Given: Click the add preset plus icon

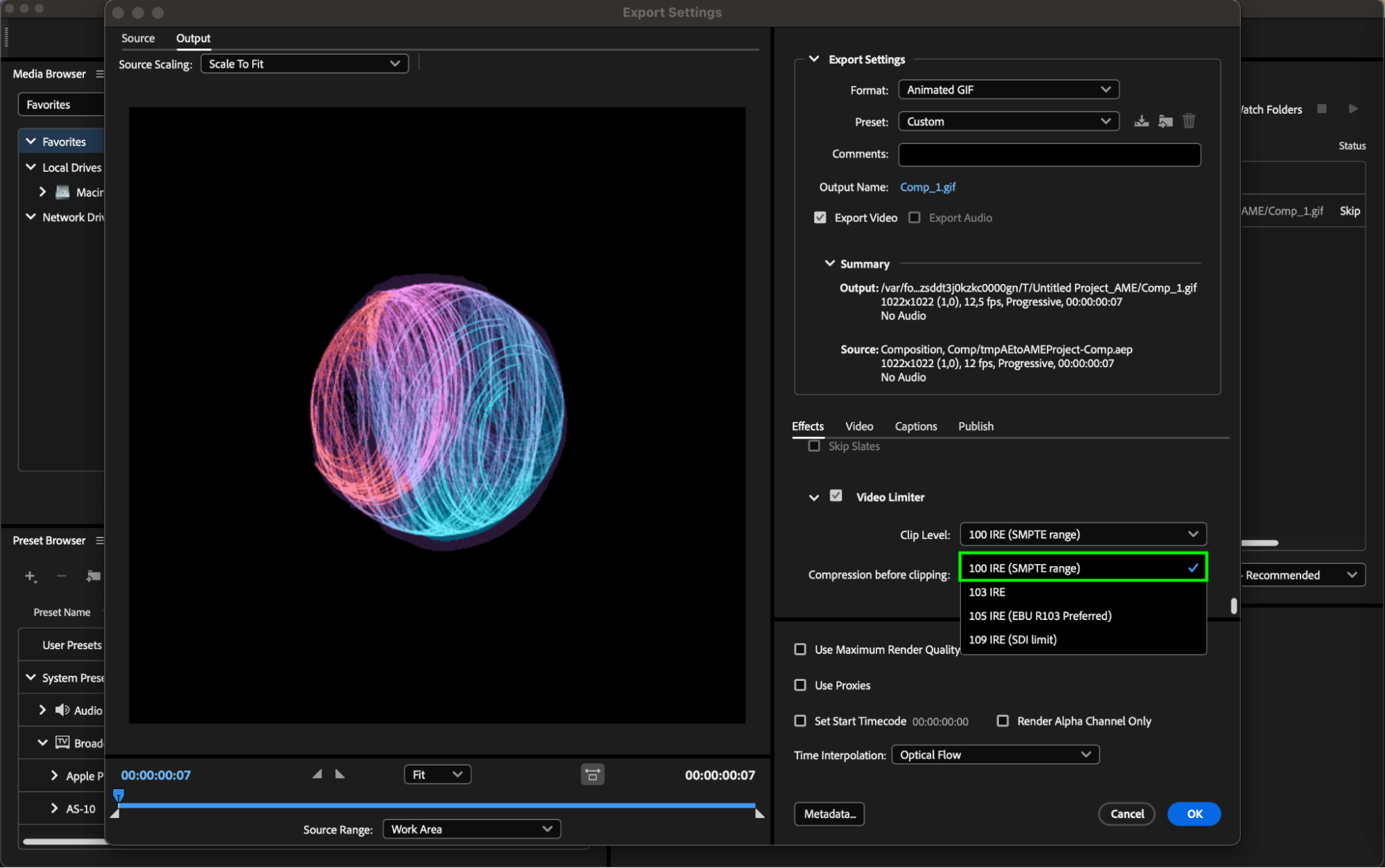Looking at the screenshot, I should [x=30, y=576].
